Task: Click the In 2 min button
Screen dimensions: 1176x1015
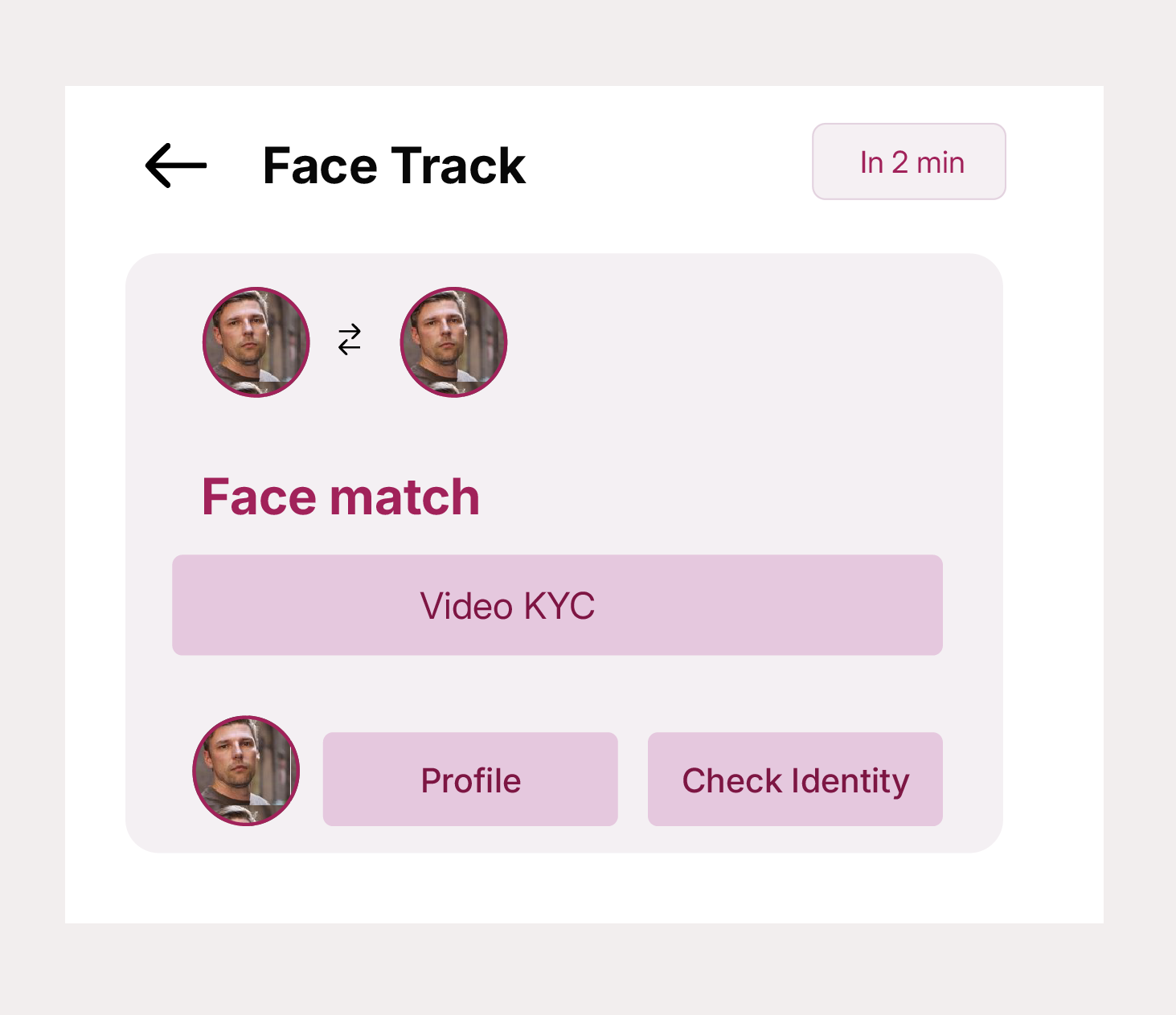Action: (909, 162)
